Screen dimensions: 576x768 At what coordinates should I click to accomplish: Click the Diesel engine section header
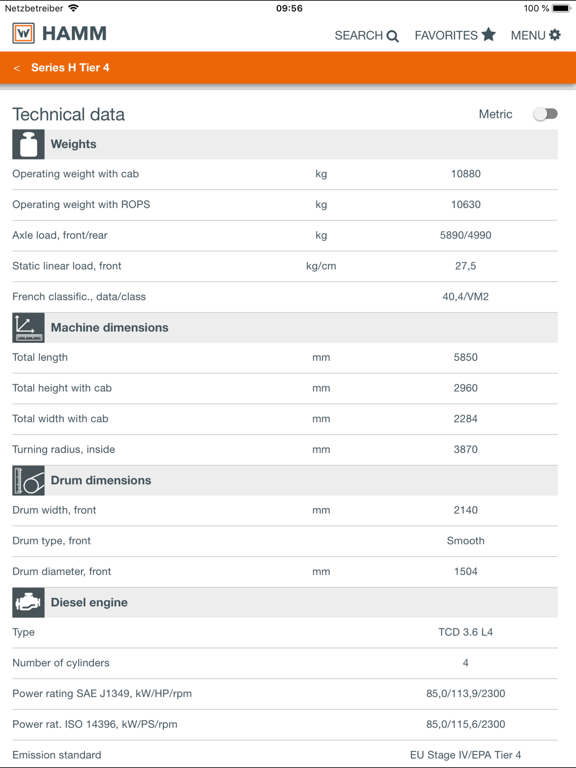(x=285, y=602)
